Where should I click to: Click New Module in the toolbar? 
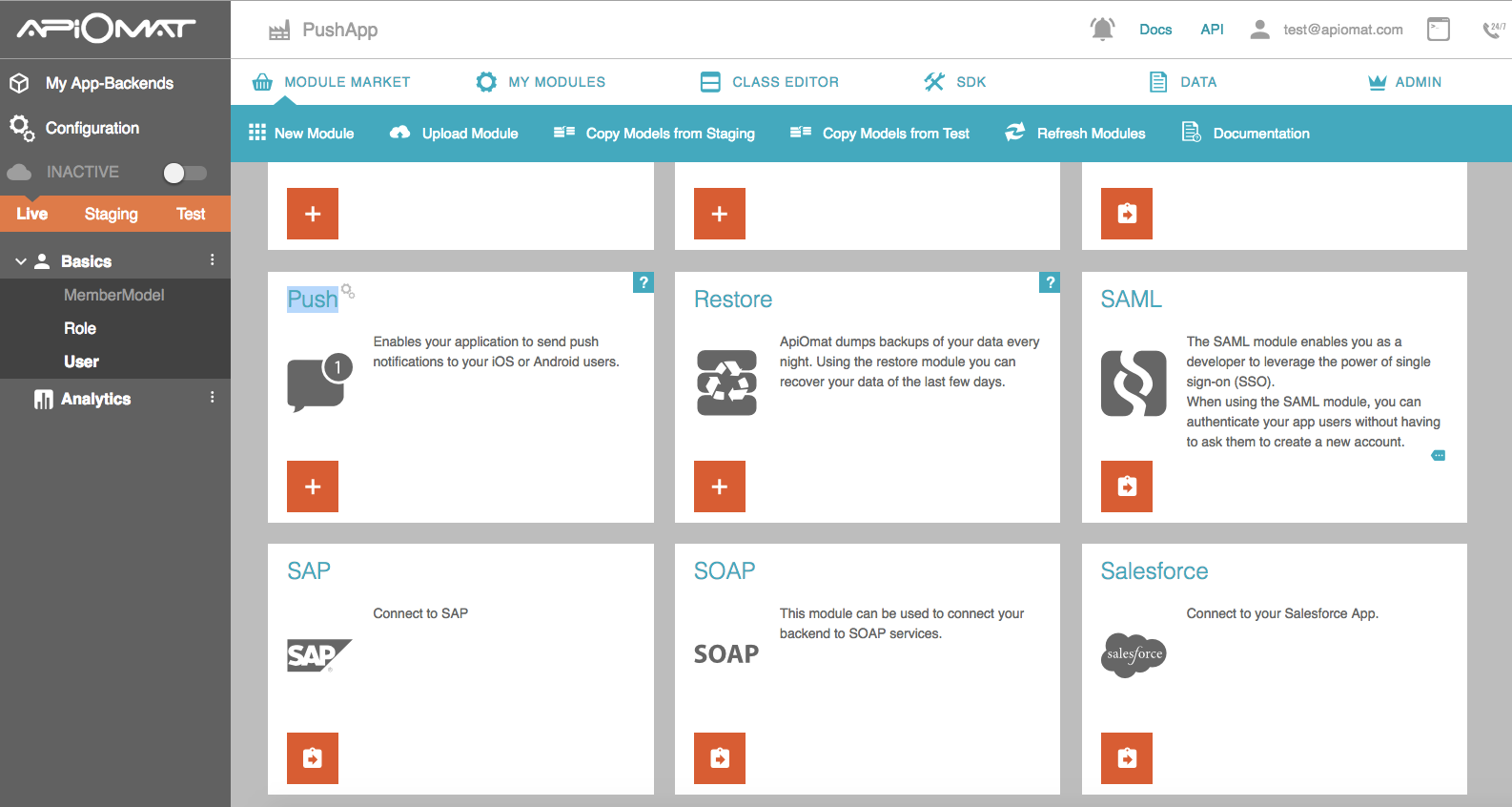coord(301,134)
